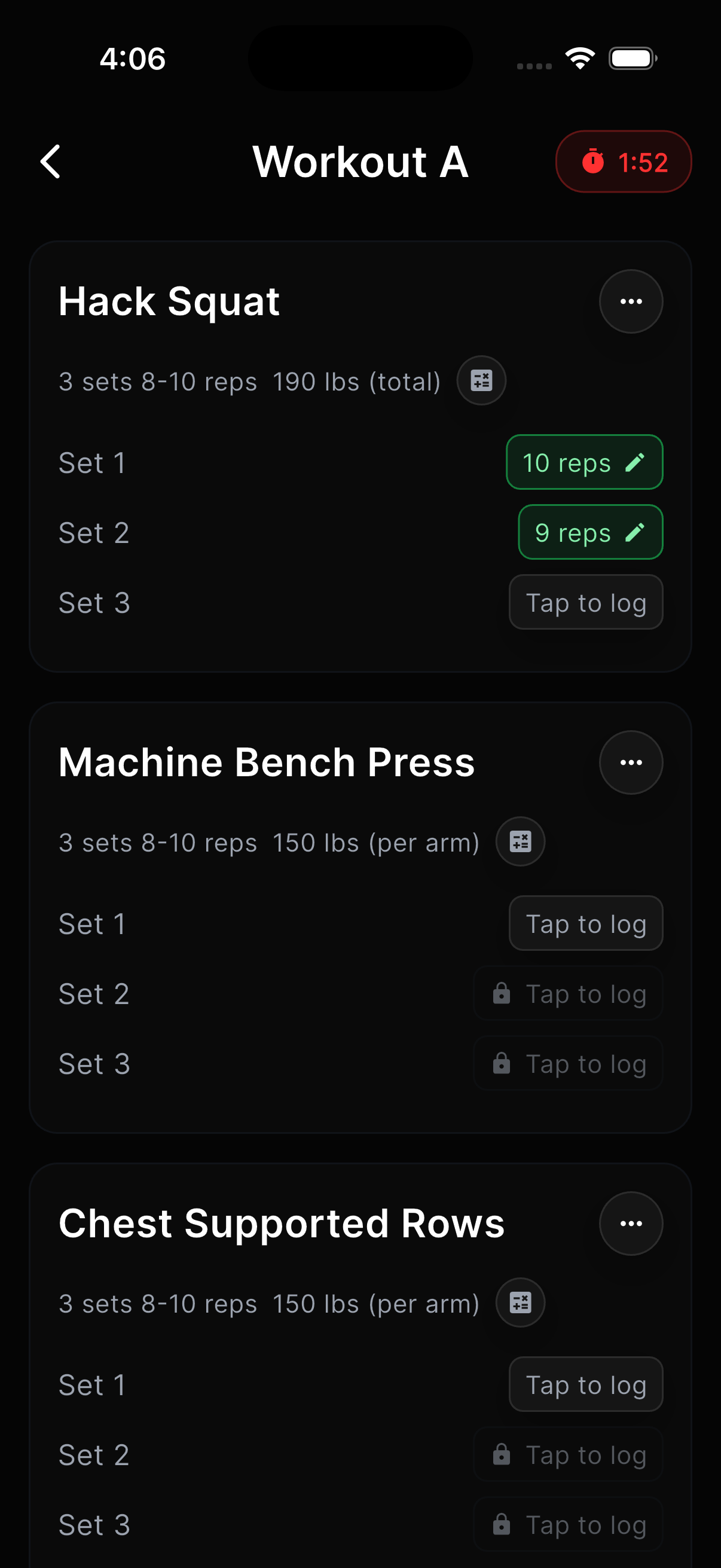The image size is (721, 1568).
Task: Open plate calculator for Machine Bench Press
Action: [520, 841]
